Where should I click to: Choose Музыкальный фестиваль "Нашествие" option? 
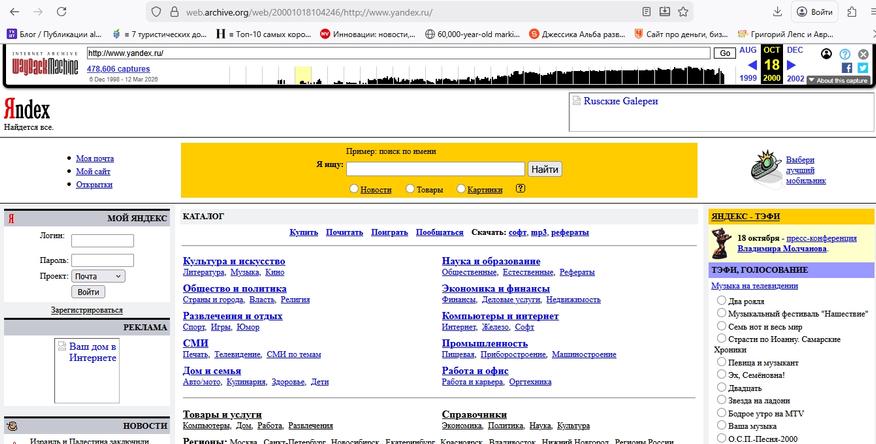[721, 313]
